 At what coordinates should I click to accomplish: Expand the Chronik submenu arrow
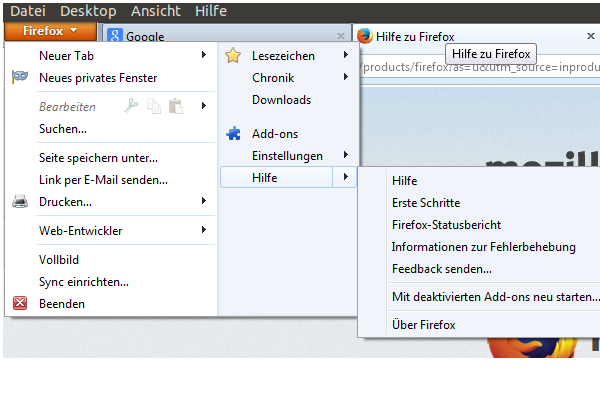[346, 77]
